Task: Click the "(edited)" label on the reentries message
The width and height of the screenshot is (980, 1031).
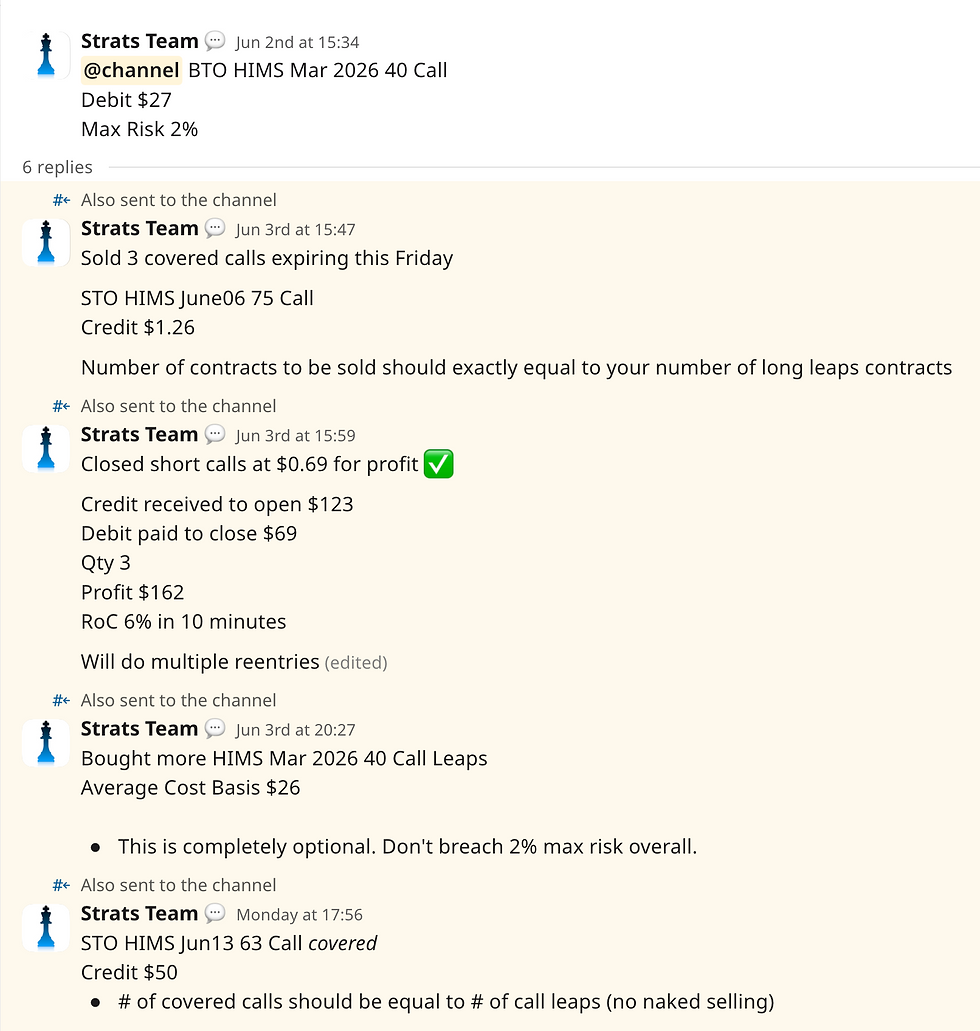Action: click(356, 662)
